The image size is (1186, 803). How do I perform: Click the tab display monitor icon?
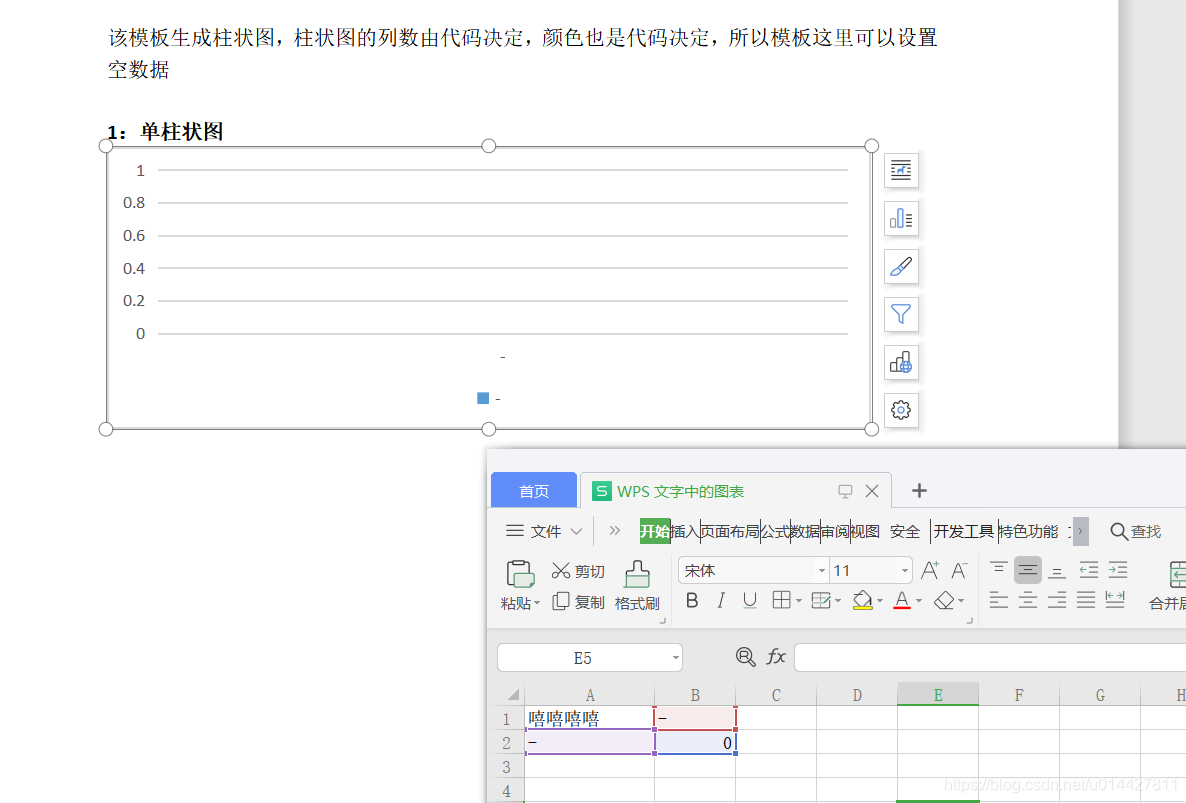coord(845,491)
